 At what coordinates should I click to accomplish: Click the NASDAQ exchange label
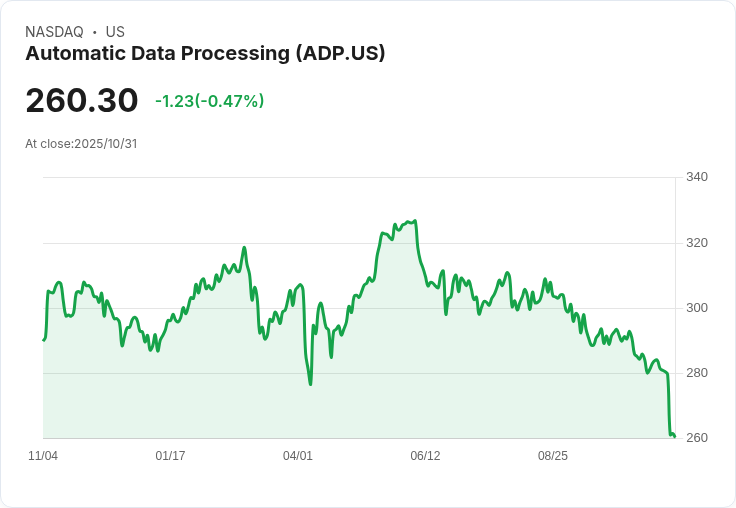coord(54,32)
